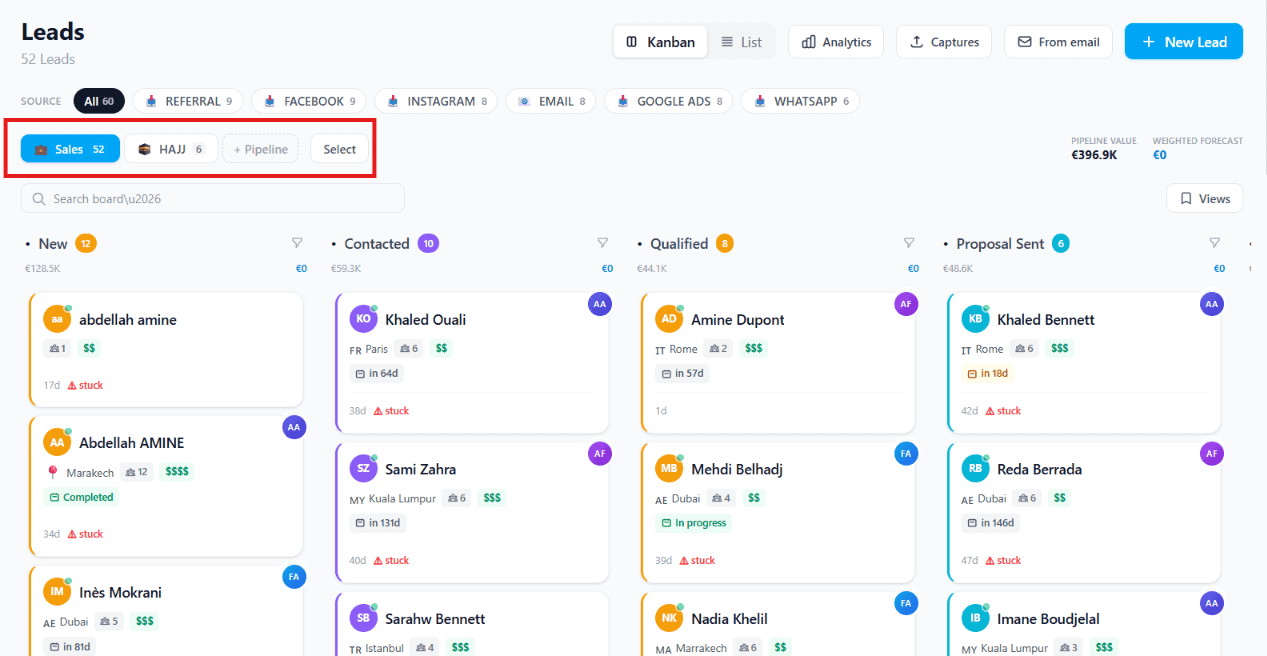This screenshot has height=656, width=1267.
Task: Click AA assignee badge on Khaled Bennett card
Action: pos(1212,304)
